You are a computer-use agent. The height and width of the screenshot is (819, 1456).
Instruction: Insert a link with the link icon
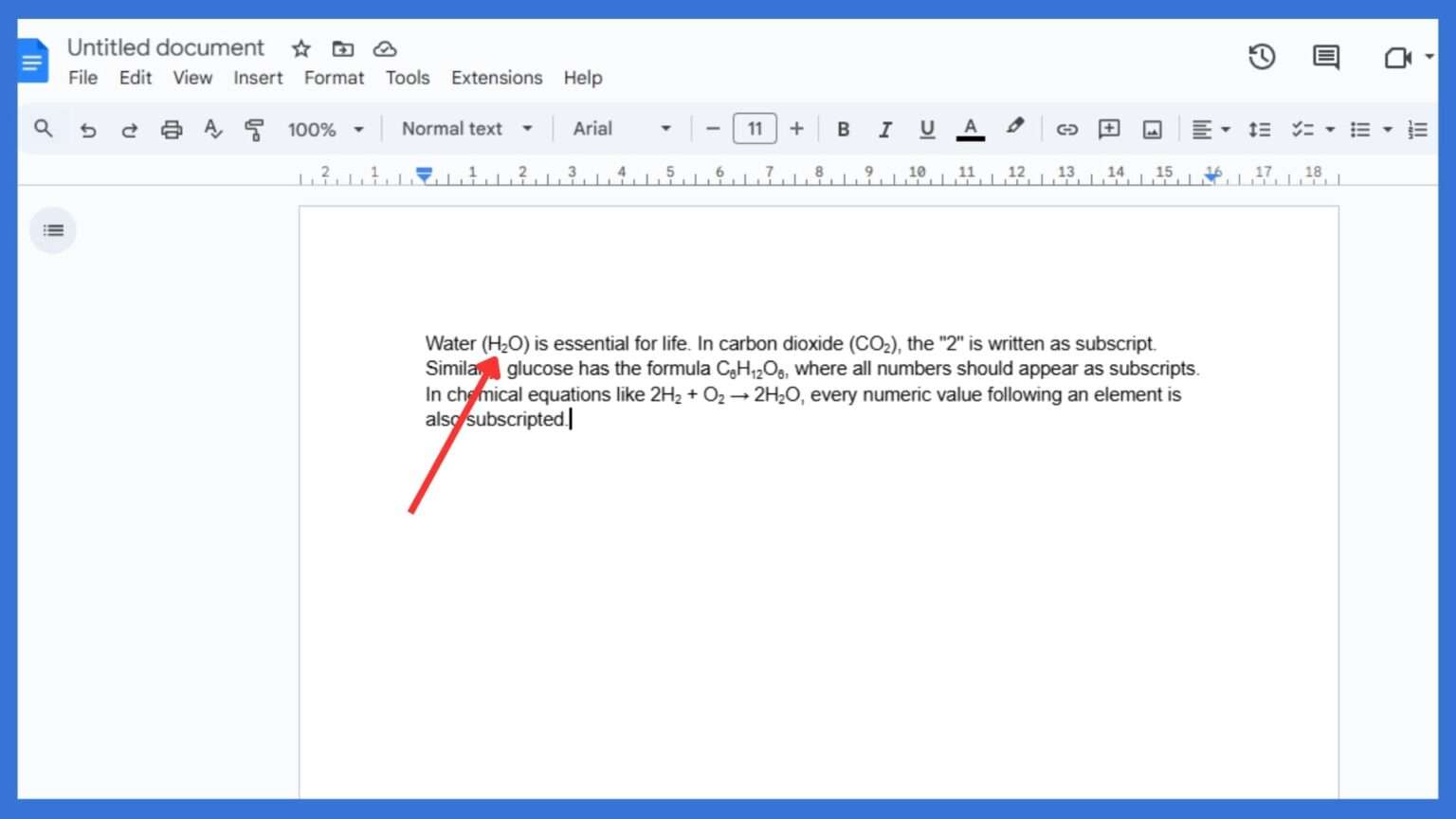1066,128
